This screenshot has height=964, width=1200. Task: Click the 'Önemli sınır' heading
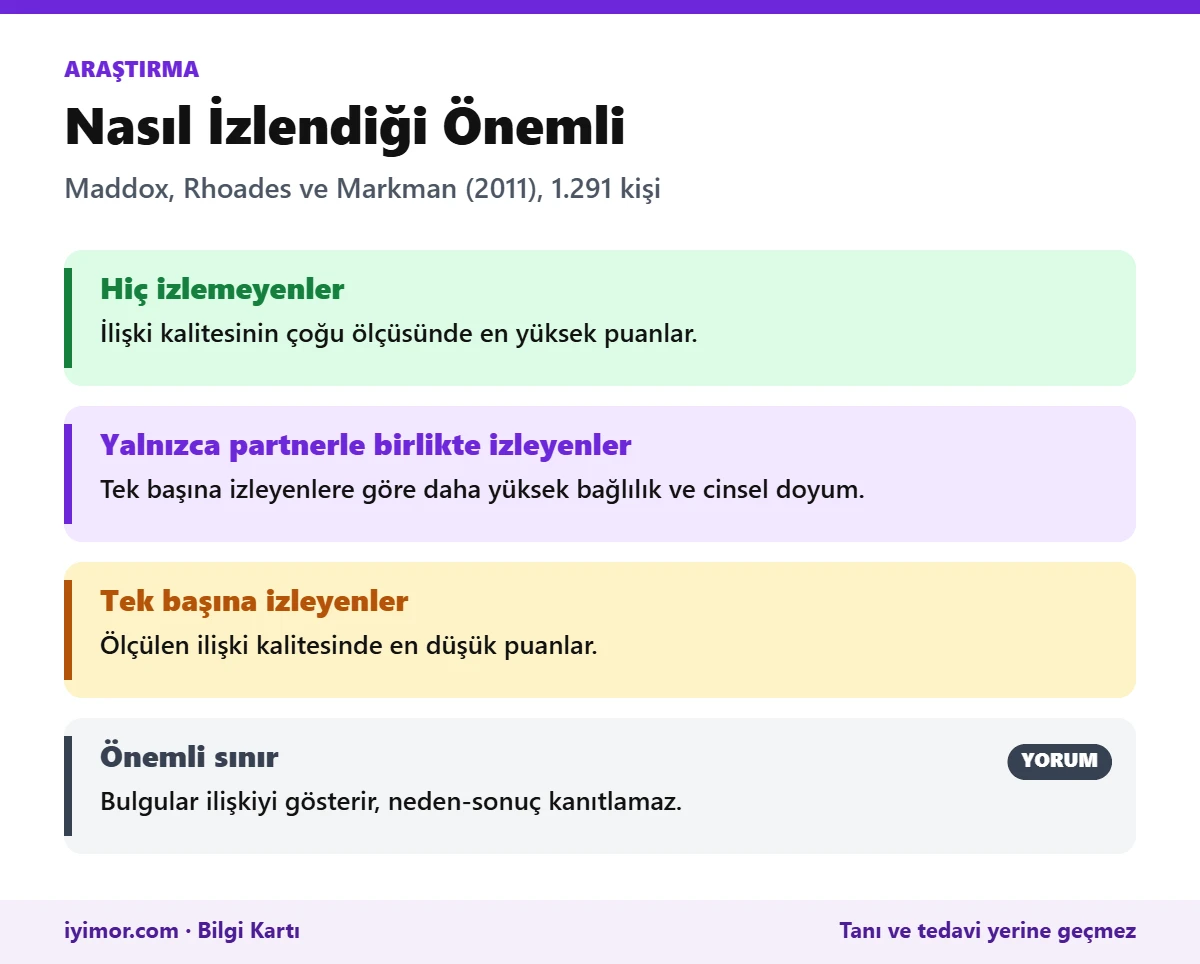[189, 757]
